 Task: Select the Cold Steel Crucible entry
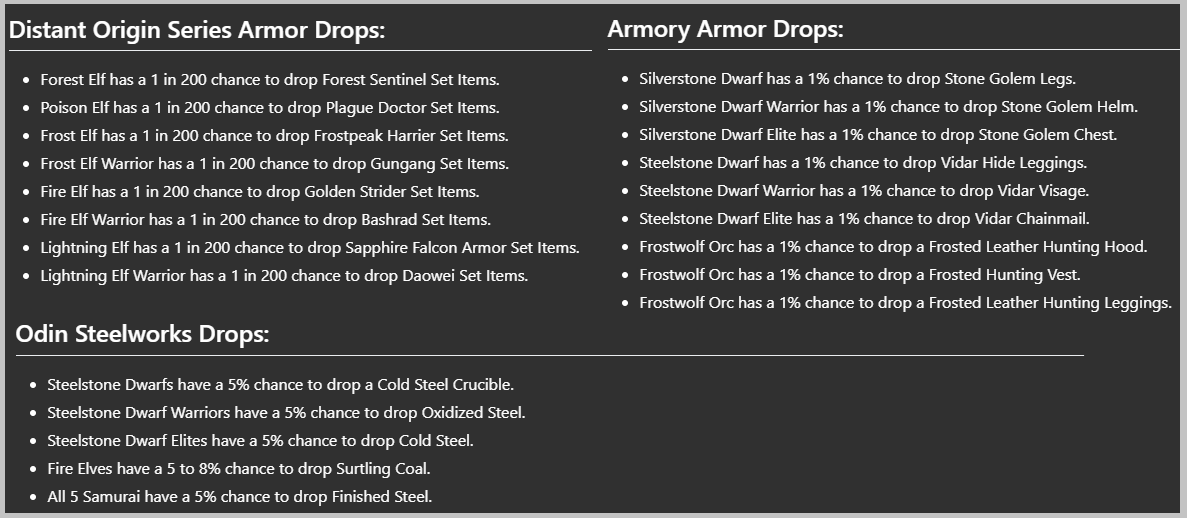281,385
